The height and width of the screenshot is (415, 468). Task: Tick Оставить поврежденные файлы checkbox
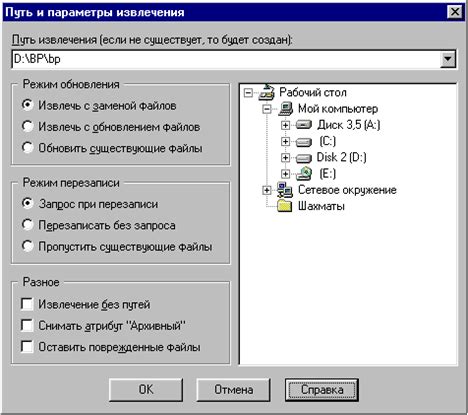(27, 346)
